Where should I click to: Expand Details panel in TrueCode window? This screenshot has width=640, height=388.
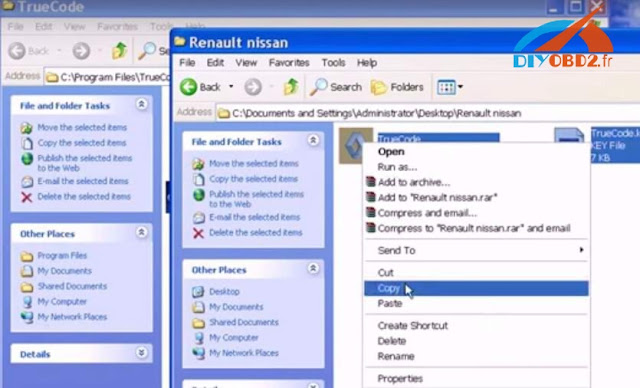(x=141, y=353)
